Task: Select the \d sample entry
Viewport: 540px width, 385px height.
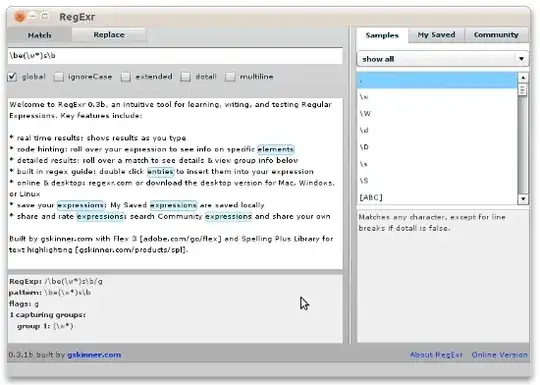Action: tap(437, 130)
